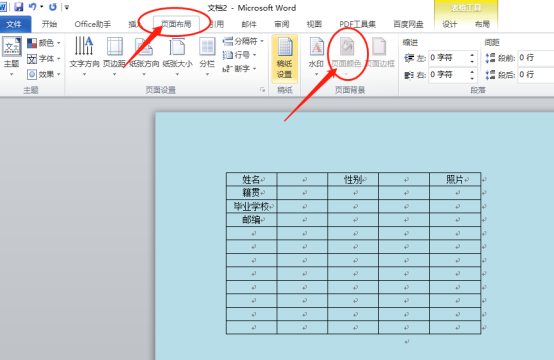Click the Redo icon in title bar

53,7
